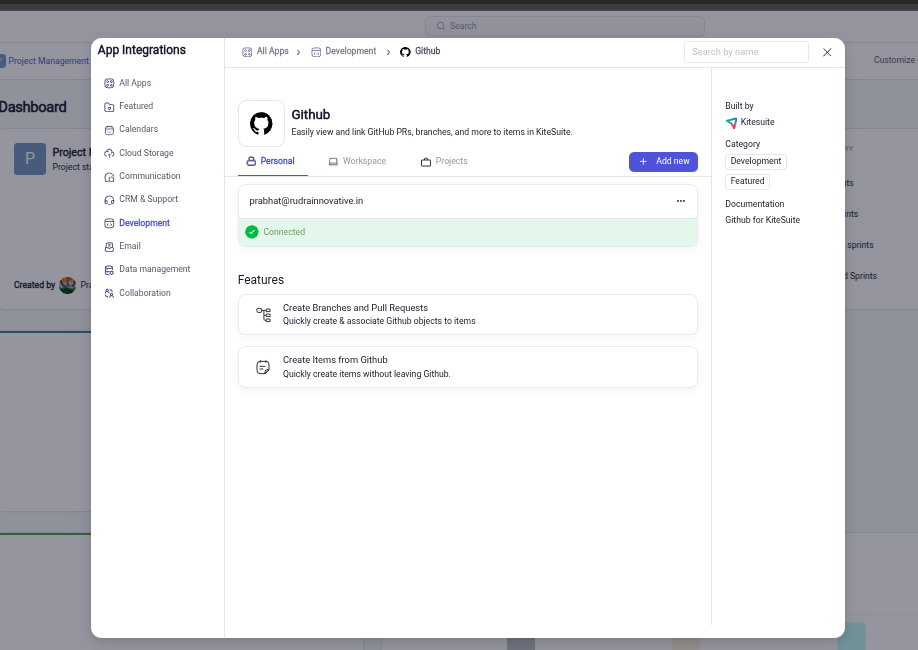918x650 pixels.
Task: Click the search magnifier icon in top bar
Action: [x=441, y=26]
